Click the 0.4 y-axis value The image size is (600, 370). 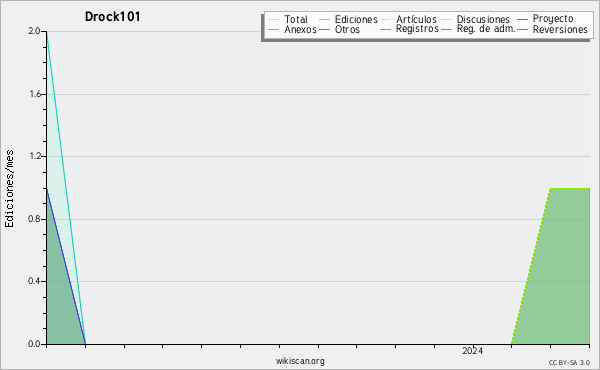coord(34,281)
